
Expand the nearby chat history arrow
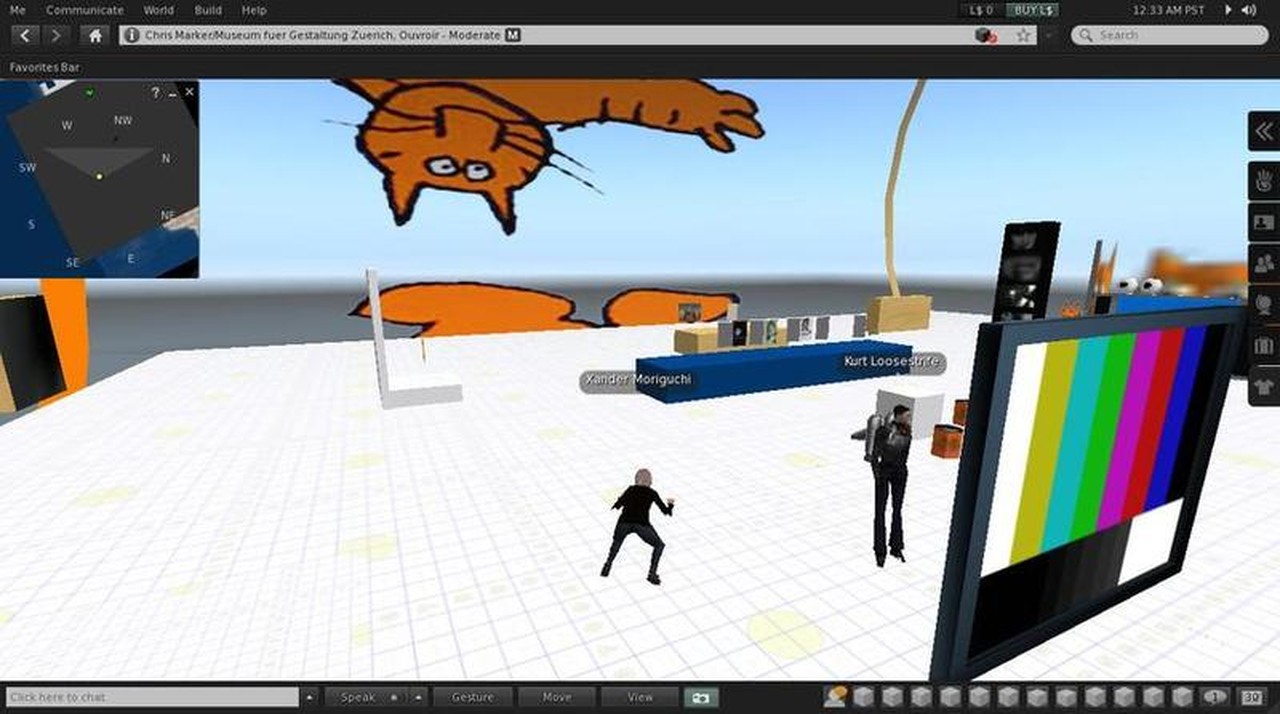309,697
